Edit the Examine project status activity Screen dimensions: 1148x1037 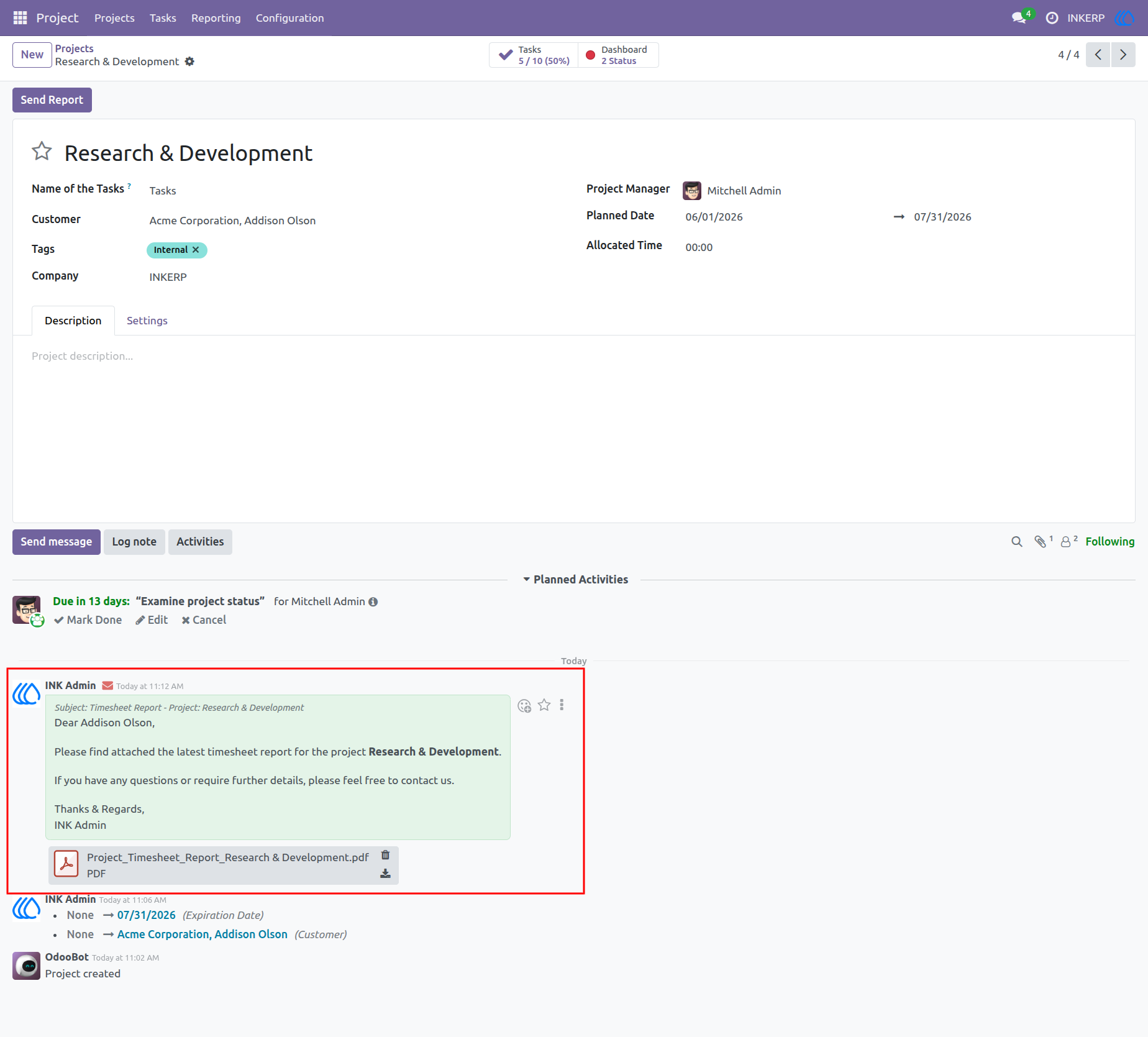click(152, 620)
